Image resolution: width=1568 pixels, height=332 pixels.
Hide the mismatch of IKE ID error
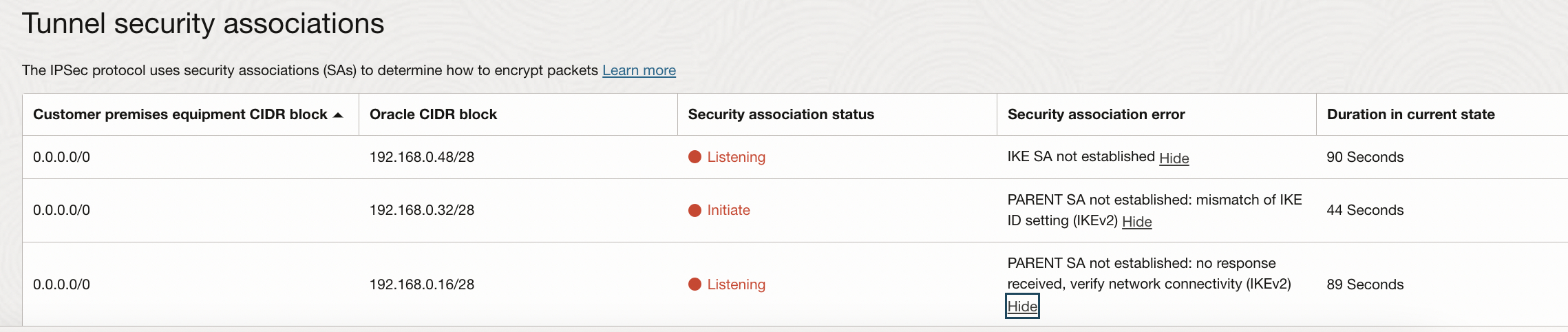point(1136,221)
